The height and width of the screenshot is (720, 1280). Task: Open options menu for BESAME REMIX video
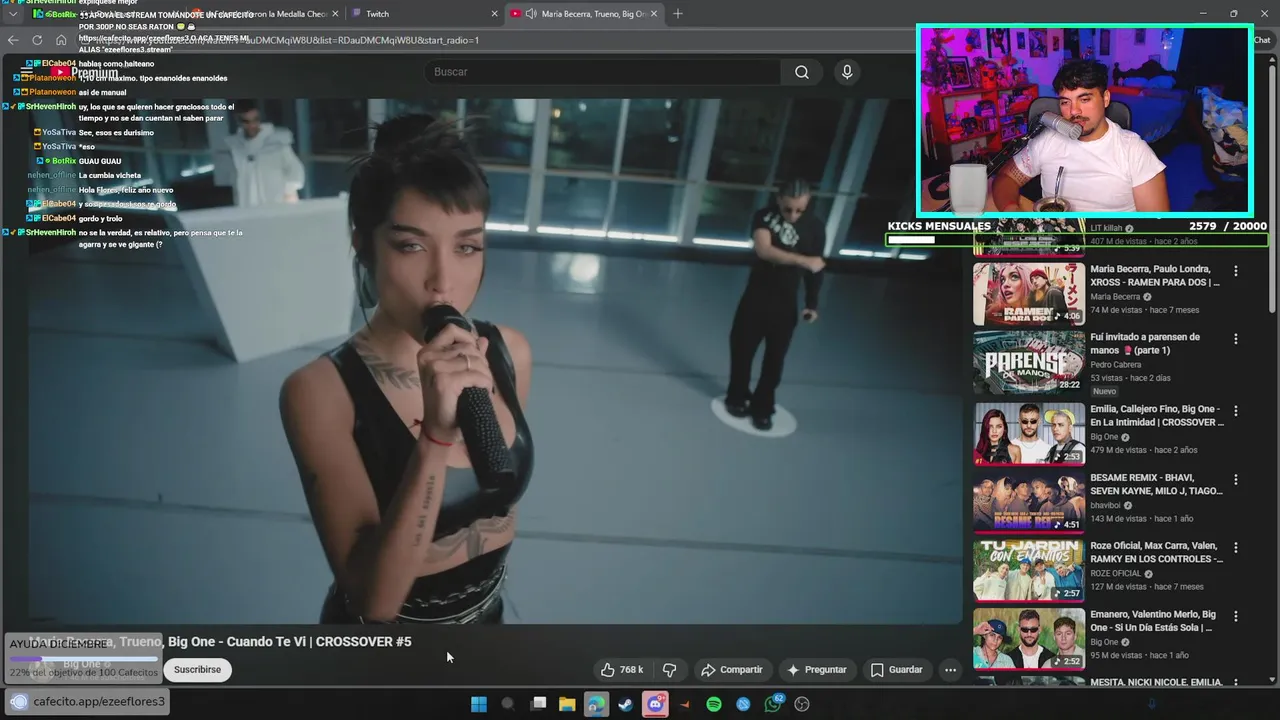(x=1236, y=480)
